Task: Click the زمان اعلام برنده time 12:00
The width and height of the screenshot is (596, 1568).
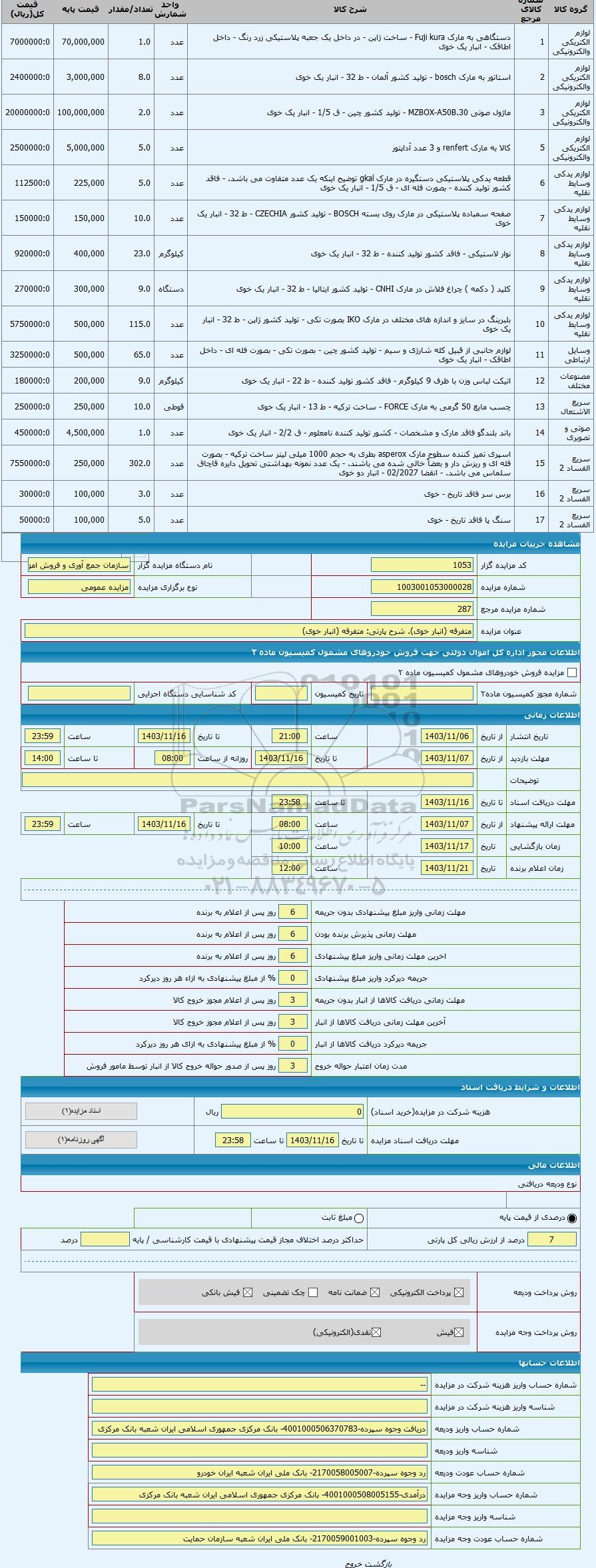Action: coord(290,868)
